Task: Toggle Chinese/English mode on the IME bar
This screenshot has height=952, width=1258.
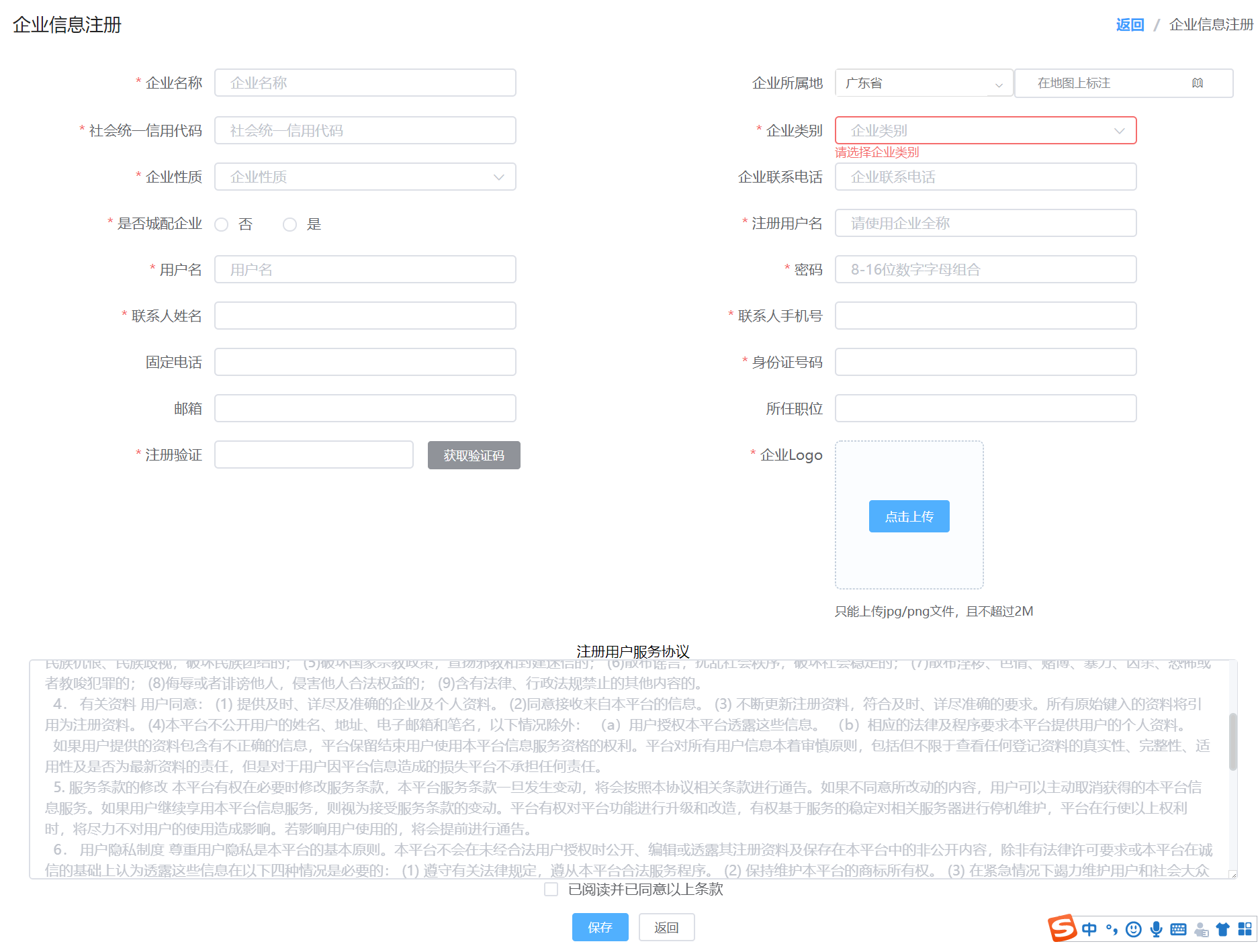Action: [x=1089, y=929]
